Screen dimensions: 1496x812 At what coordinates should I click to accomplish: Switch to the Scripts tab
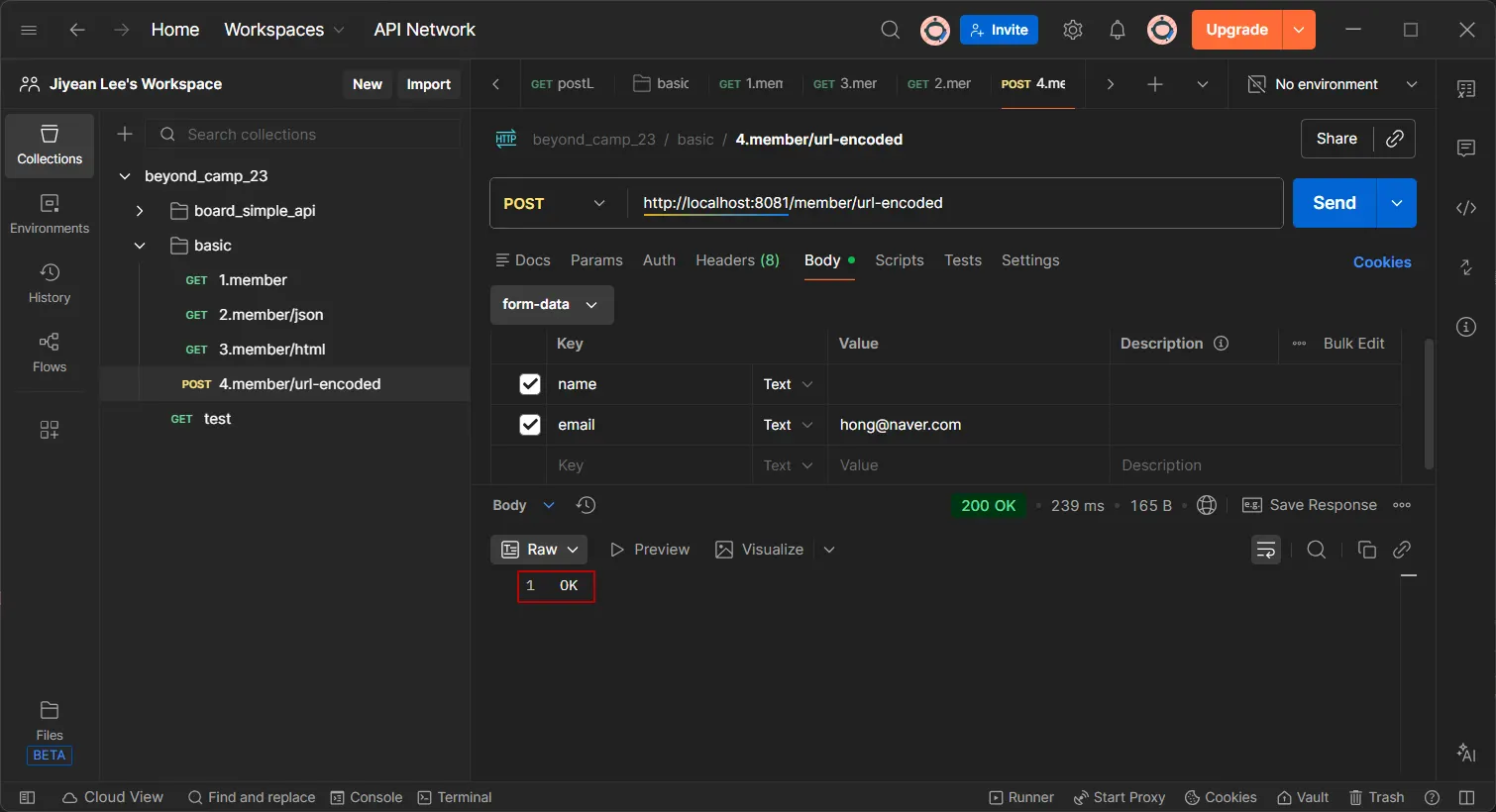pyautogui.click(x=900, y=260)
